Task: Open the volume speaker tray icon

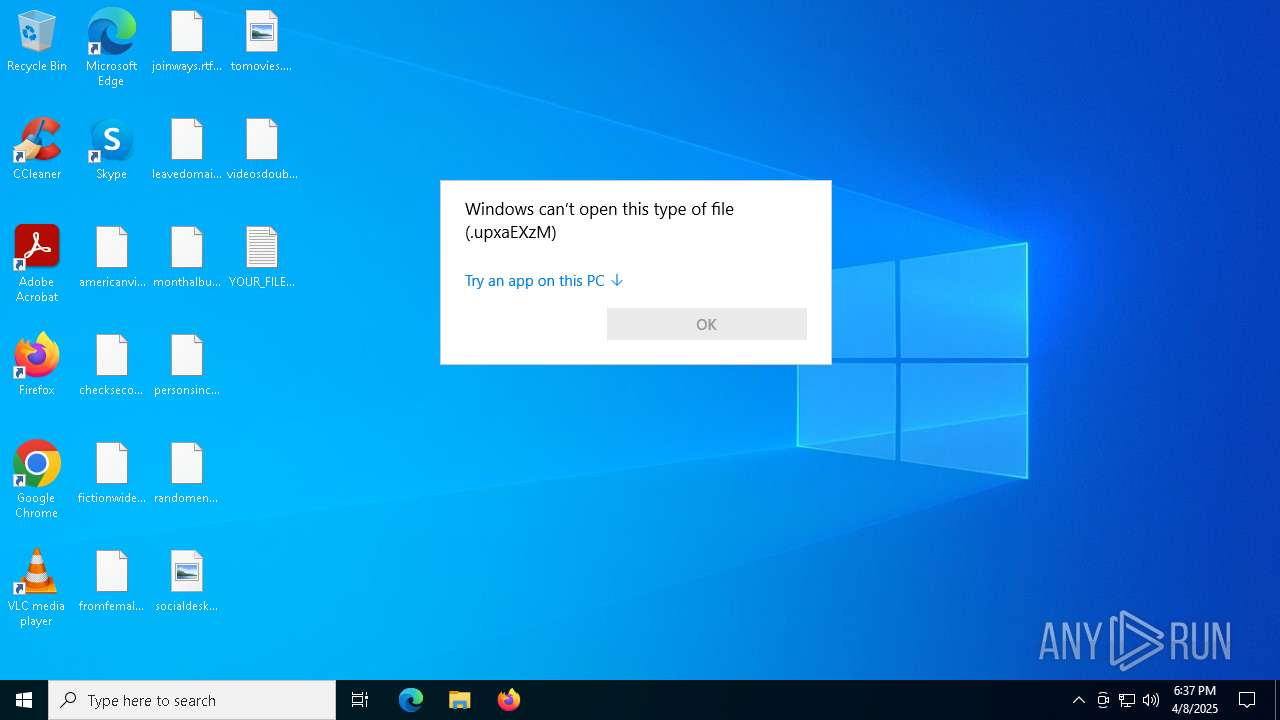Action: pyautogui.click(x=1151, y=700)
